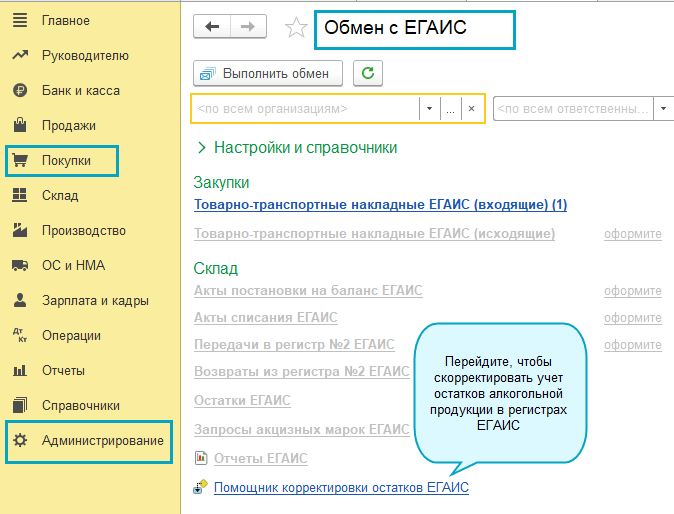Click the Обмен с ЕГАИС page title
Viewport: 674px width, 514px height.
[395, 28]
